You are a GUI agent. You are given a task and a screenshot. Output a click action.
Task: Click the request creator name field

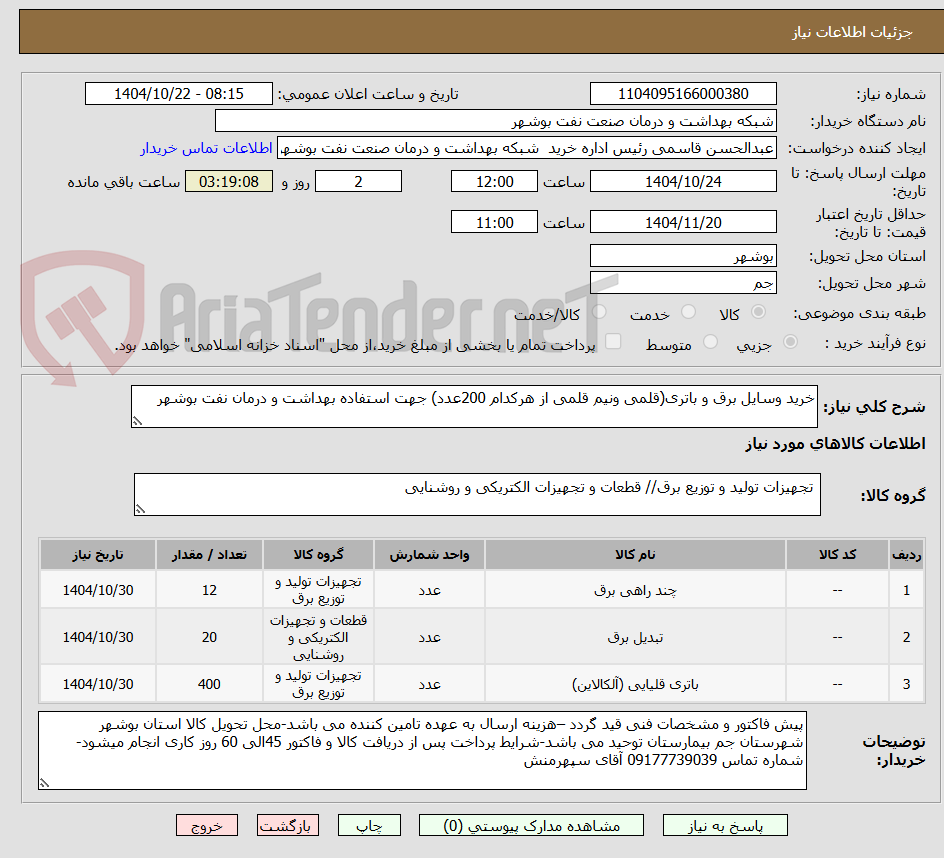click(x=527, y=148)
